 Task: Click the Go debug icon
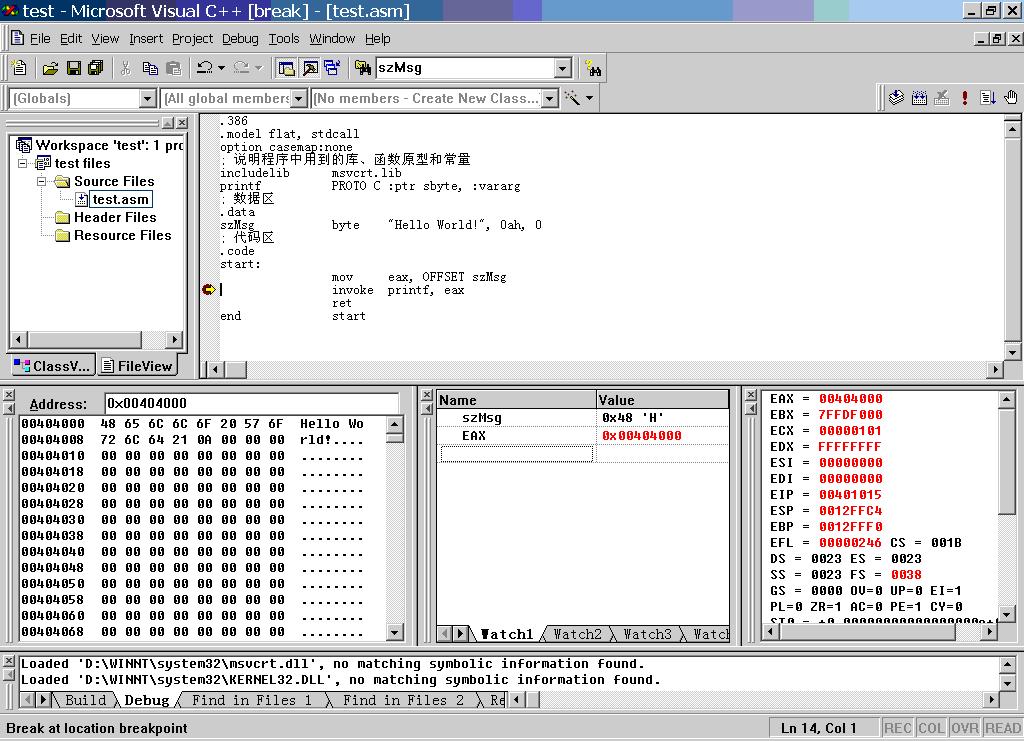(x=987, y=98)
